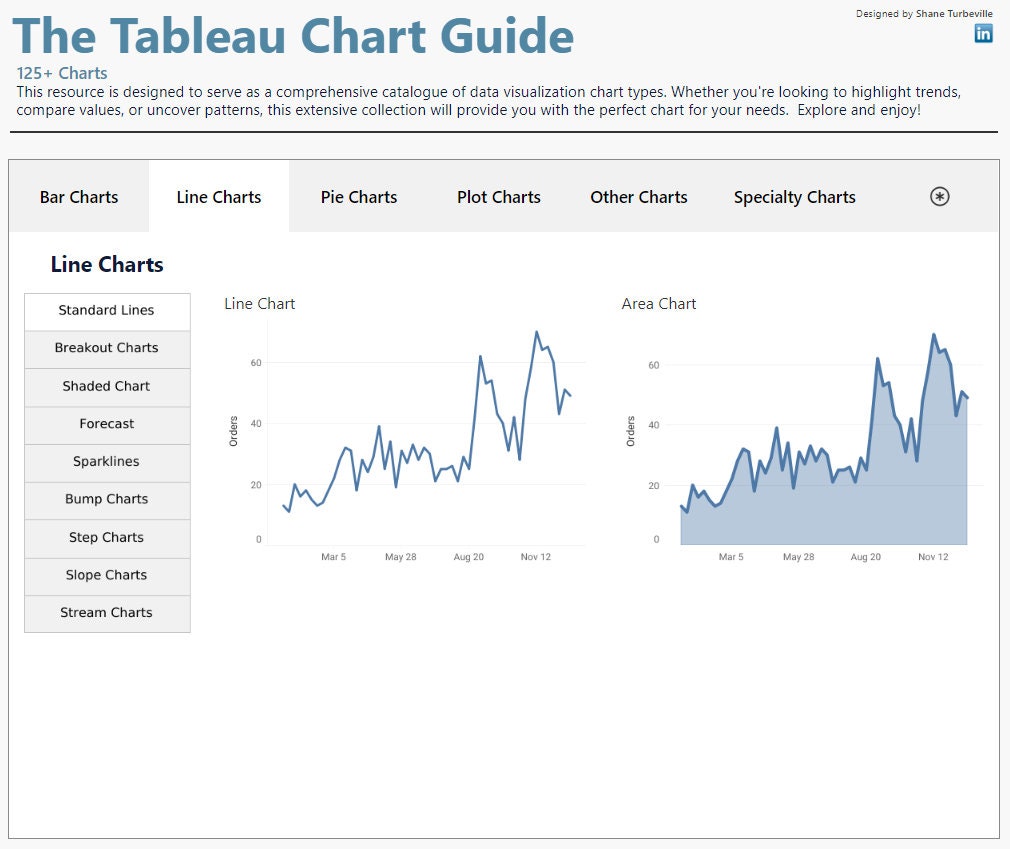1010x849 pixels.
Task: Show the Shaded Chart examples
Action: pos(107,387)
